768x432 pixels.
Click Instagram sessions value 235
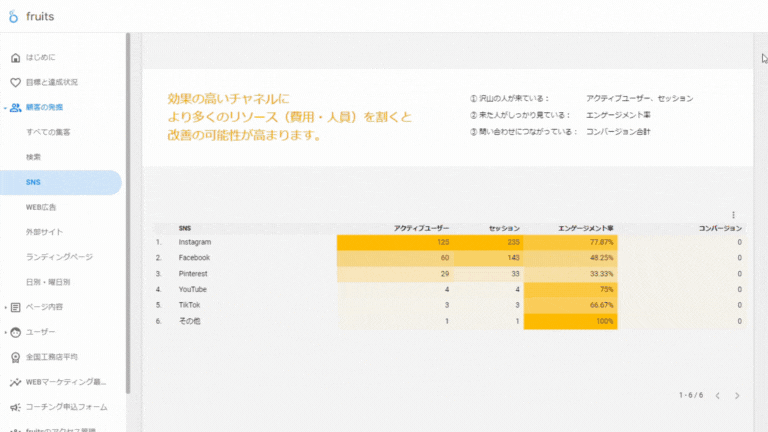click(513, 242)
